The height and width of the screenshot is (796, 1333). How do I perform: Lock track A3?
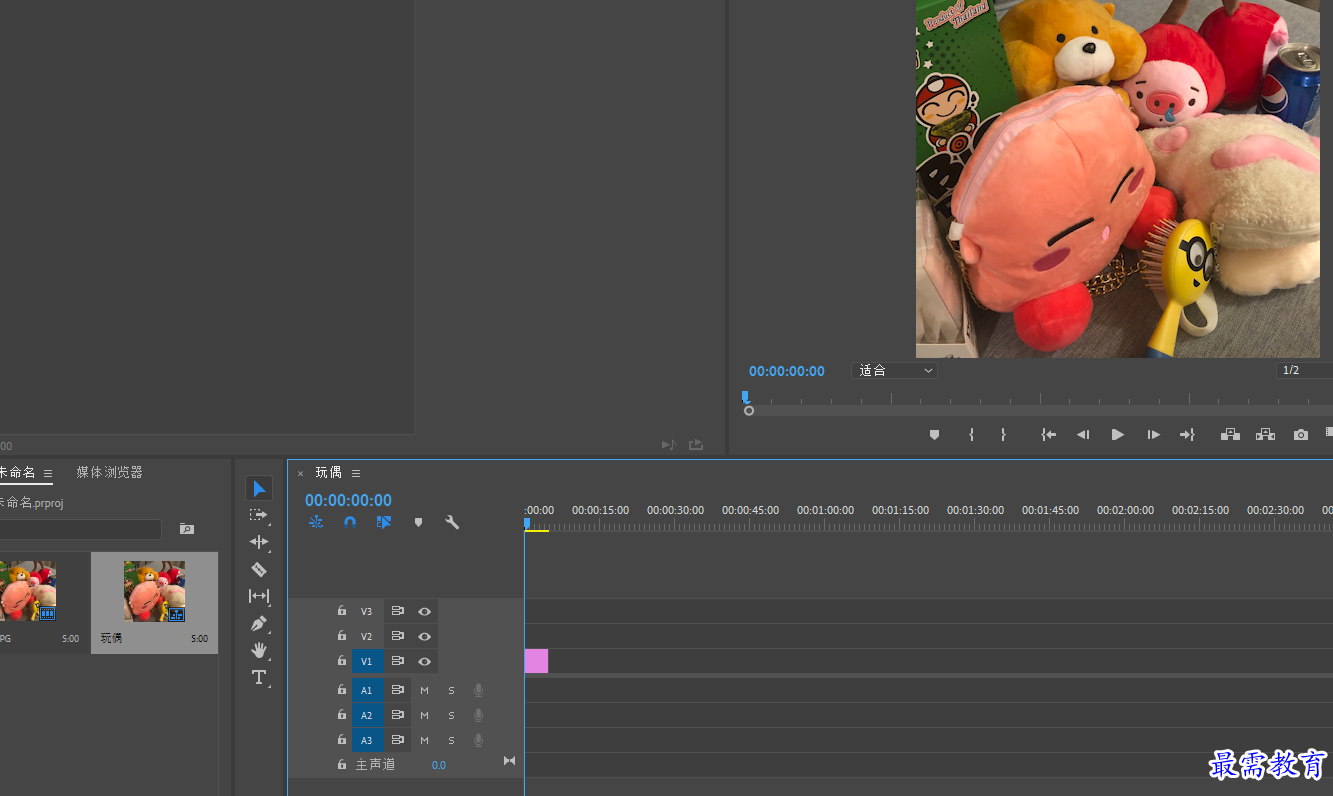tap(342, 740)
